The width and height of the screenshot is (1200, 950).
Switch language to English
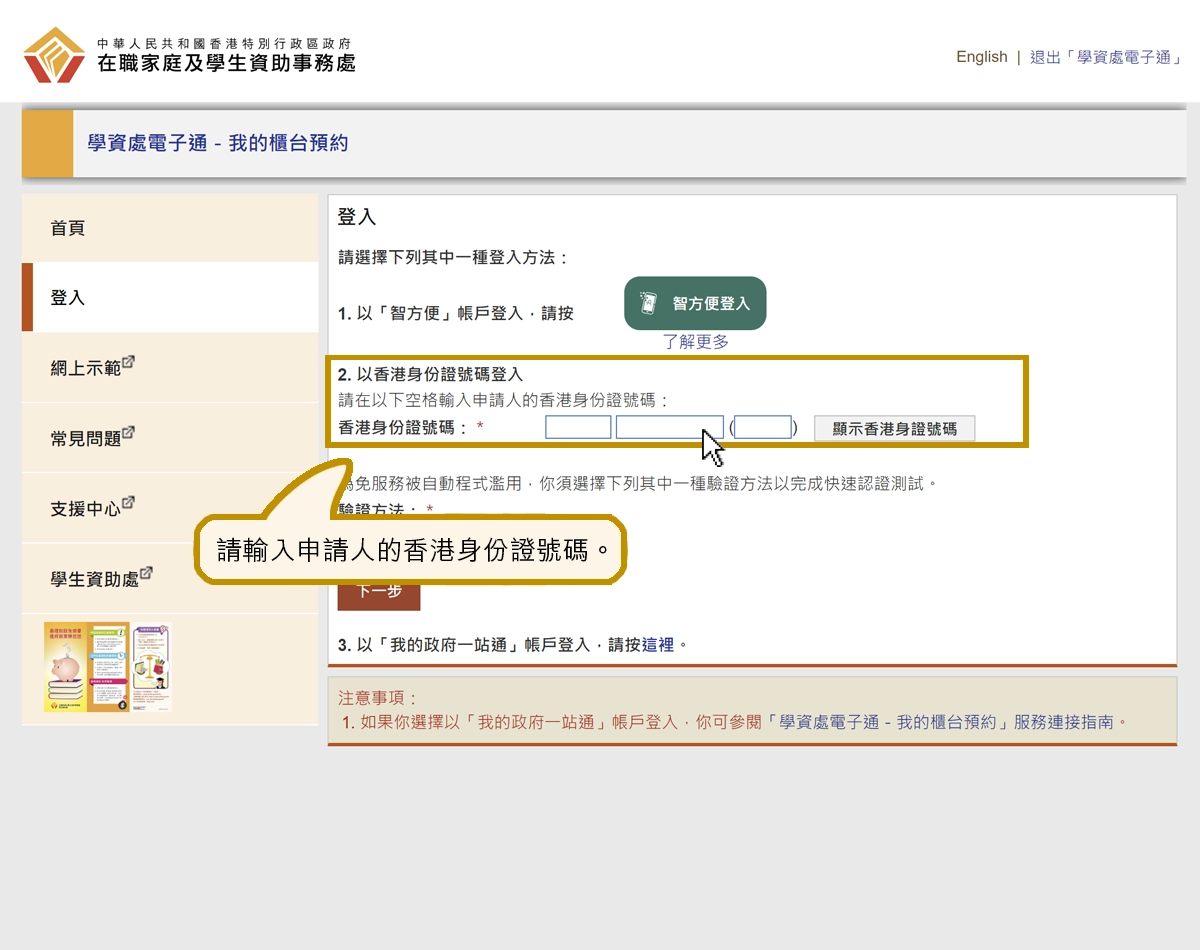[981, 57]
